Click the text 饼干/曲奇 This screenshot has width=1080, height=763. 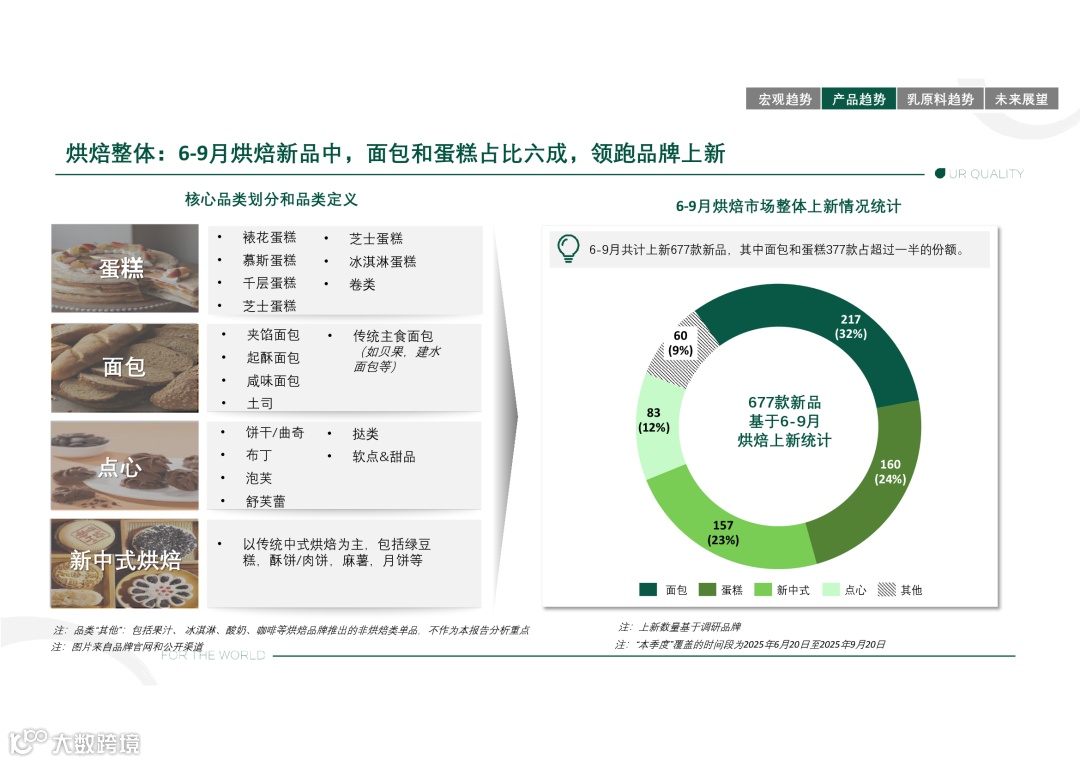[x=275, y=433]
